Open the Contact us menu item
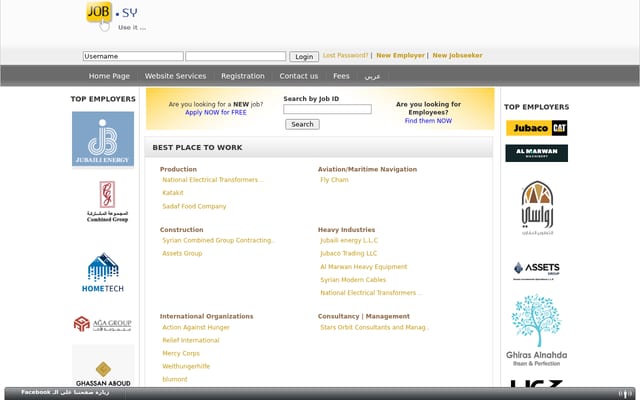Screen dimensions: 640x400 coord(298,76)
